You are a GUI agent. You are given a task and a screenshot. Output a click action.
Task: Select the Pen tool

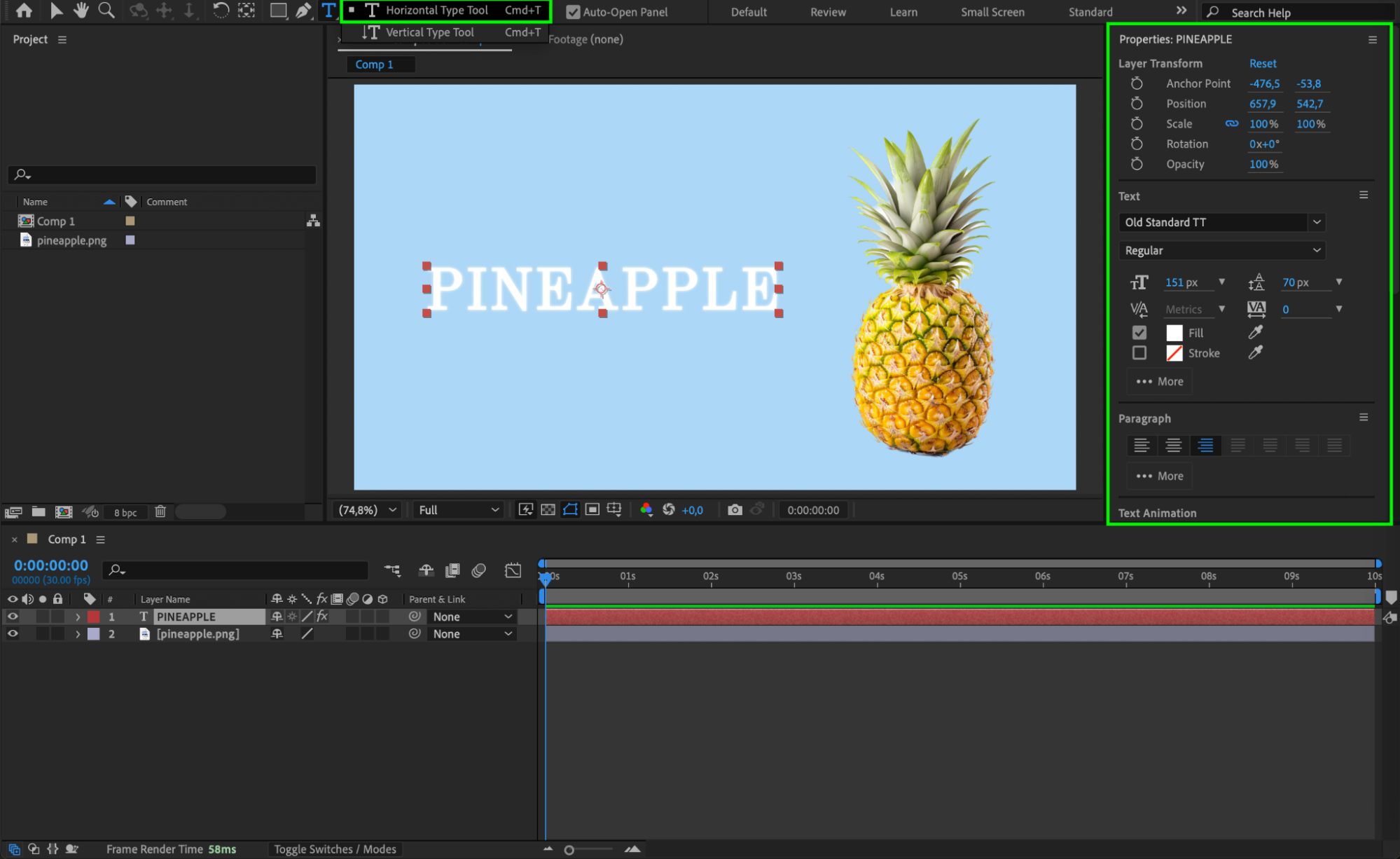point(303,11)
